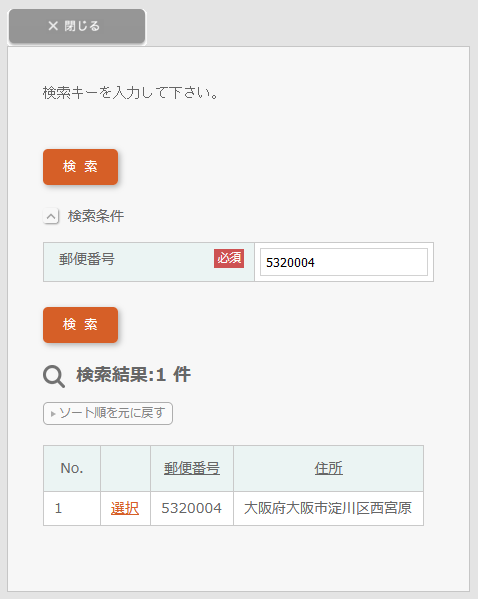Reset sorting with ソート順を元に戻す

(x=108, y=413)
